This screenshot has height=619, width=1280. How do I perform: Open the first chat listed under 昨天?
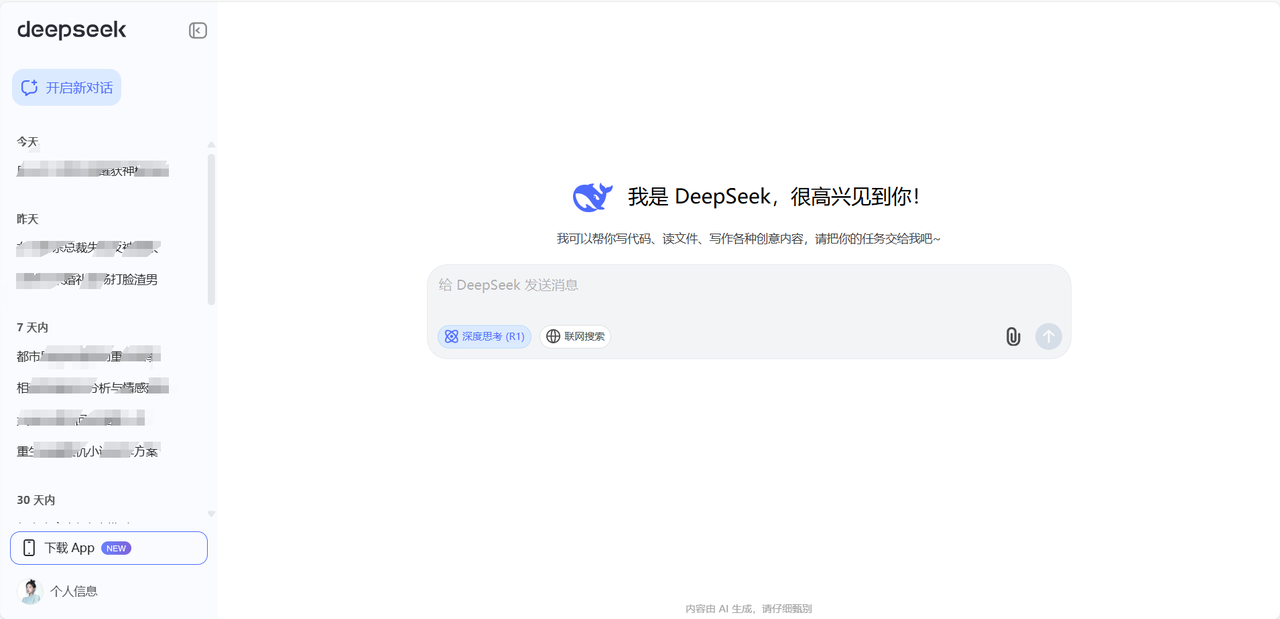88,248
